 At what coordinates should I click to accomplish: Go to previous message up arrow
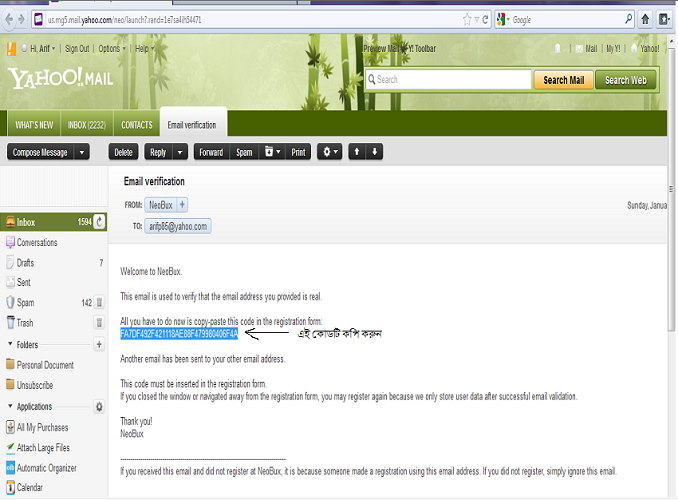tap(357, 152)
